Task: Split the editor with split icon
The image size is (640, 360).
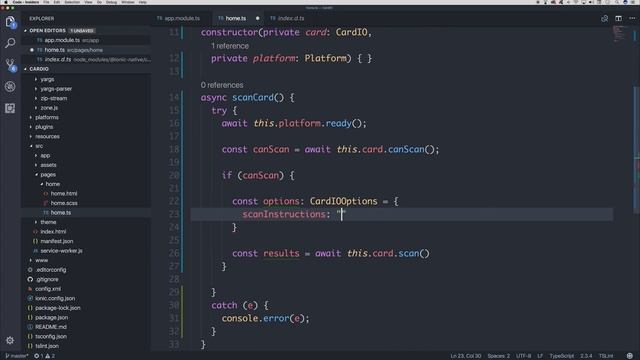Action: click(x=618, y=18)
